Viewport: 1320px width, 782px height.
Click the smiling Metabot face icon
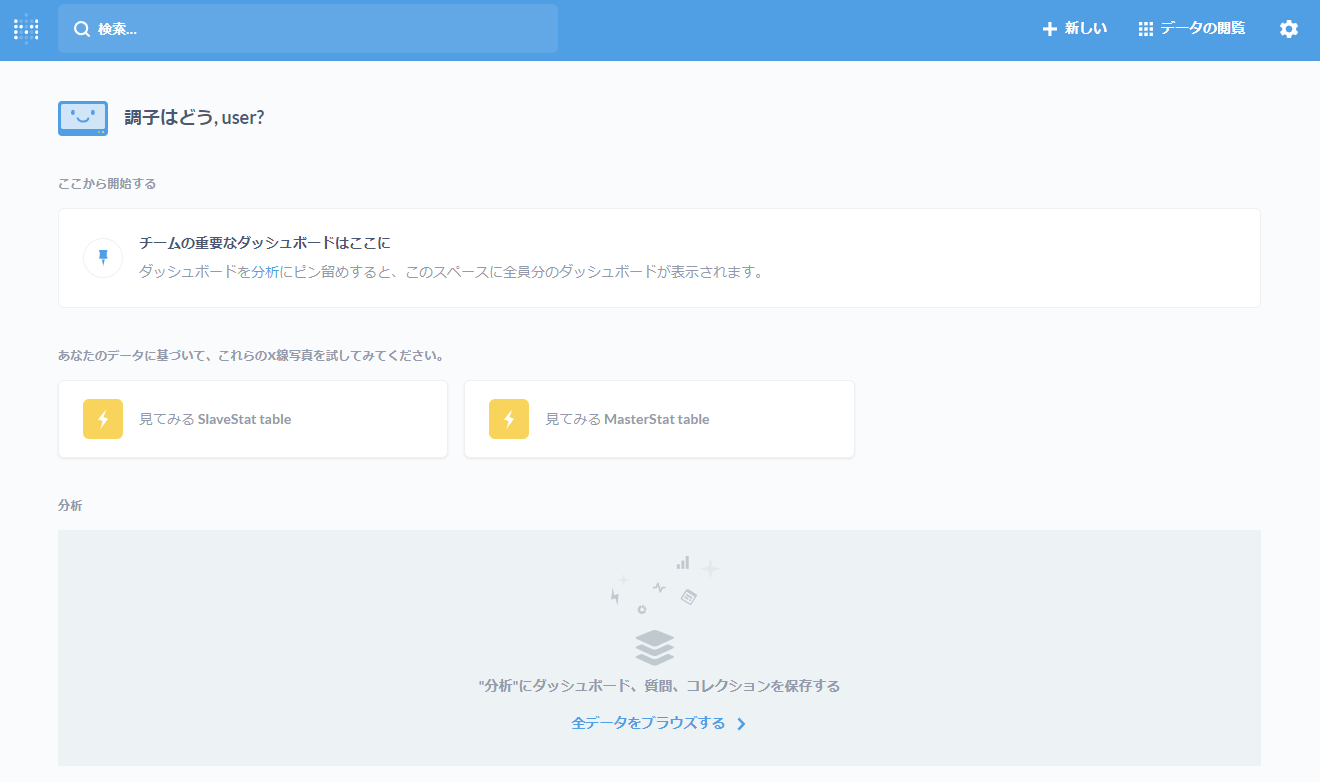[83, 117]
